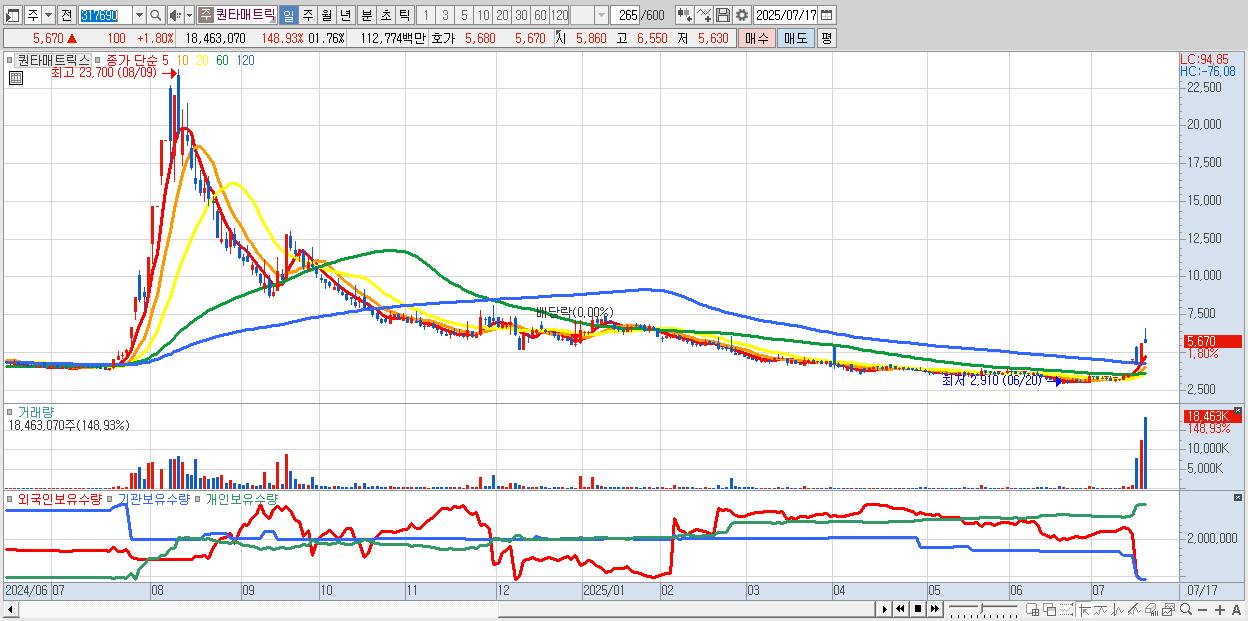Click the 퀀타매트릭스 chart legend label
This screenshot has height=621, width=1248.
point(53,60)
